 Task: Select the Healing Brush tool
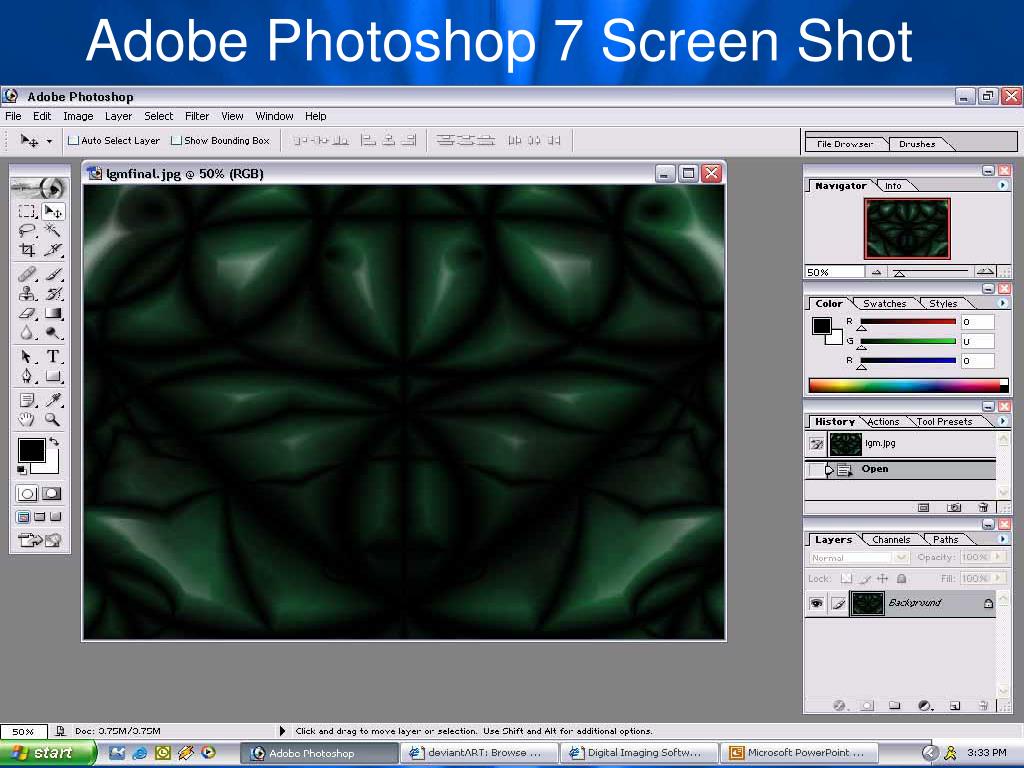coord(27,274)
